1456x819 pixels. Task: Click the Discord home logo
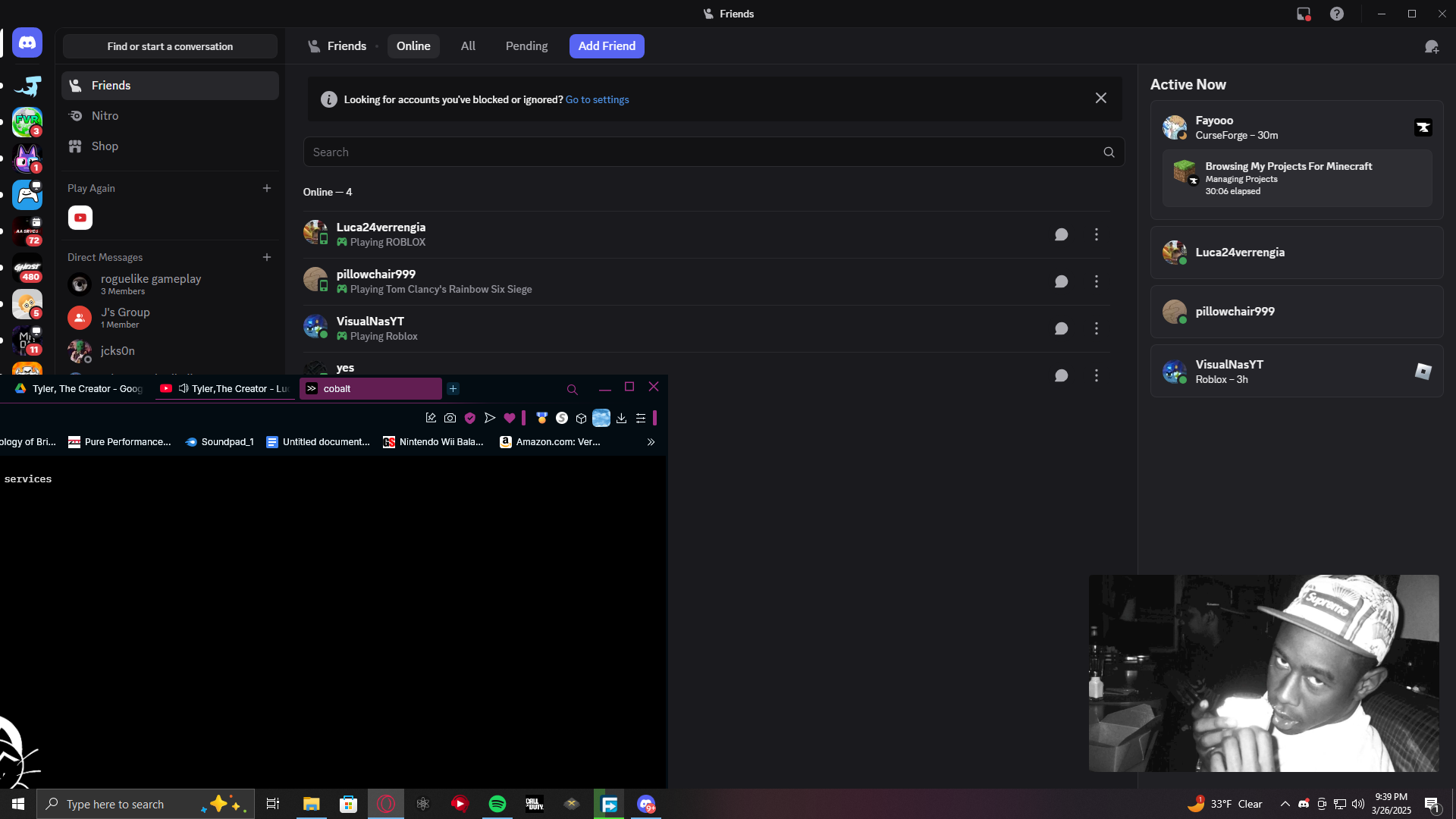click(x=27, y=43)
